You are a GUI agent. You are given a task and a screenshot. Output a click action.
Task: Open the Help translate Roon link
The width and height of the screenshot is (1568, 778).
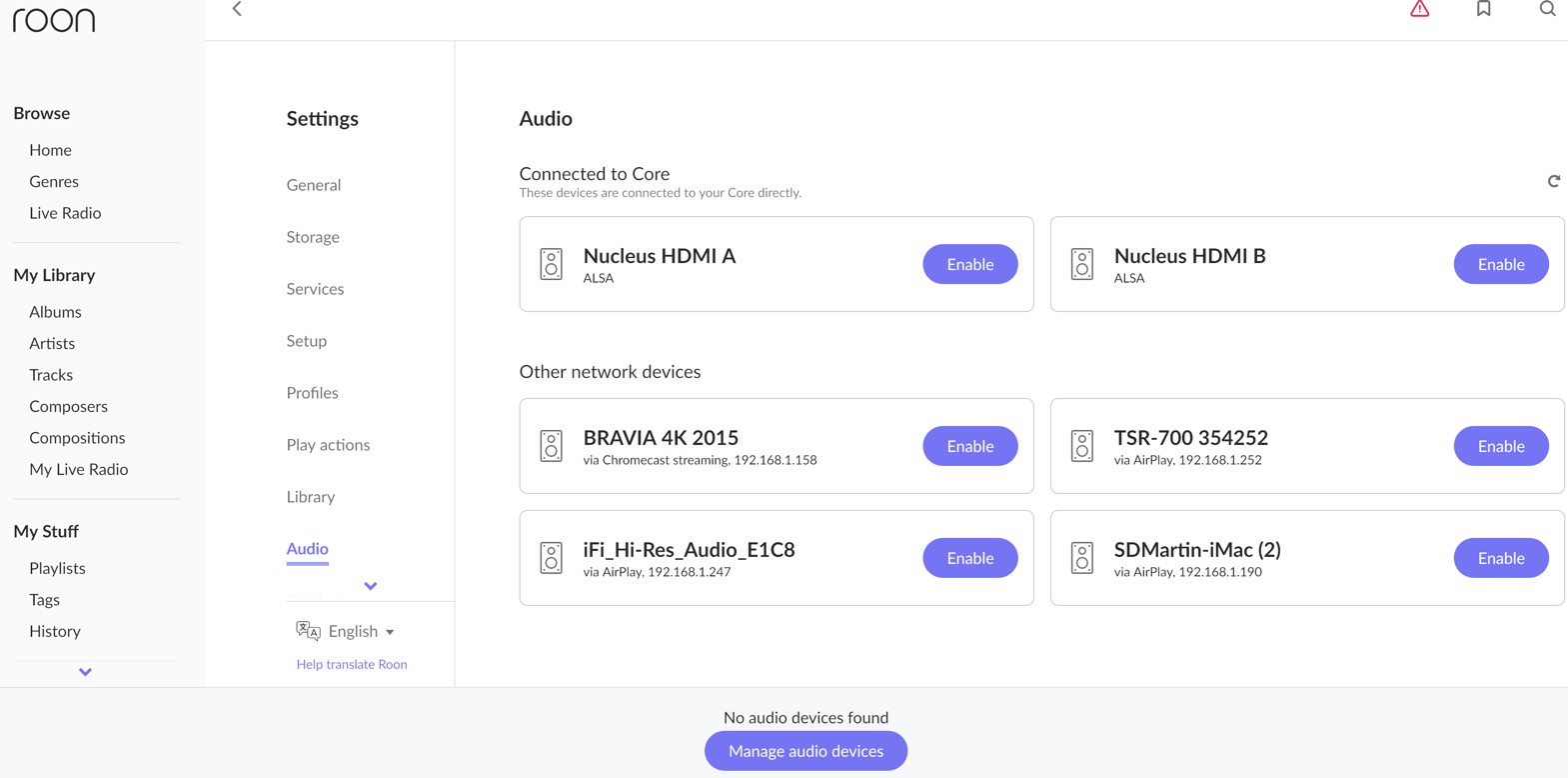tap(352, 664)
